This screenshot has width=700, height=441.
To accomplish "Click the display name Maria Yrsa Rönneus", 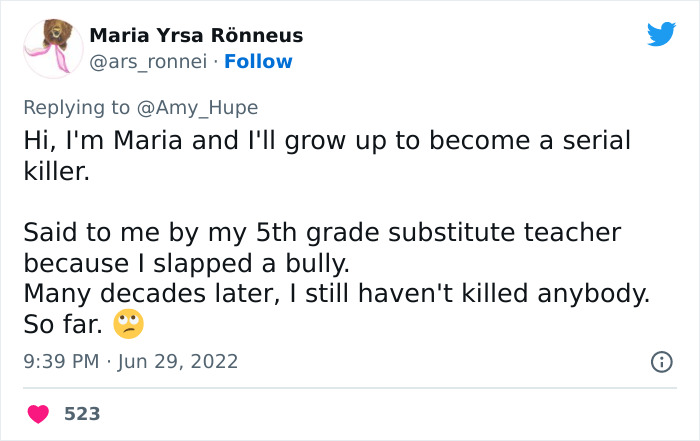I will coord(196,36).
